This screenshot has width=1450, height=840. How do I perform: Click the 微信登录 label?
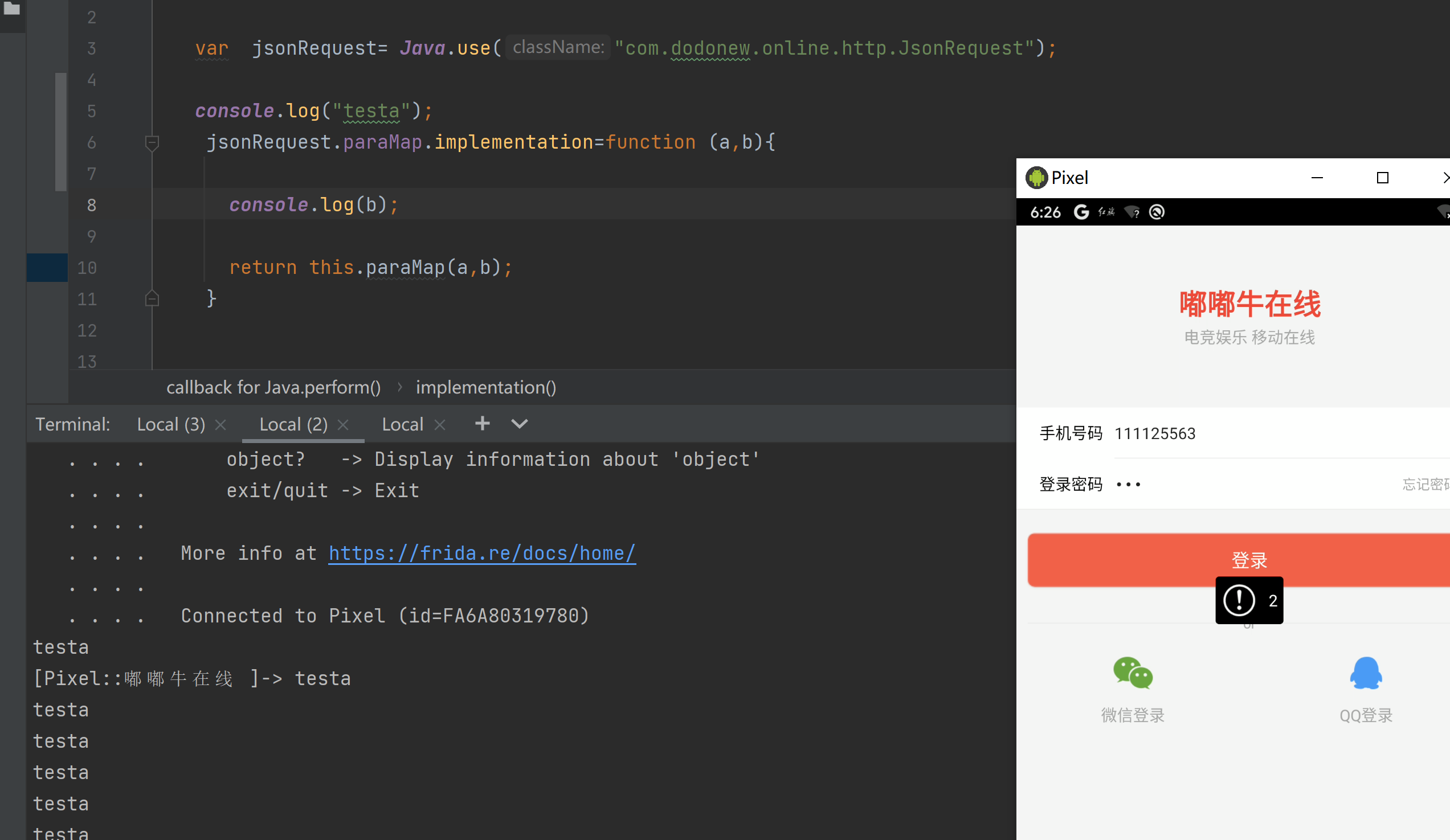pyautogui.click(x=1133, y=715)
